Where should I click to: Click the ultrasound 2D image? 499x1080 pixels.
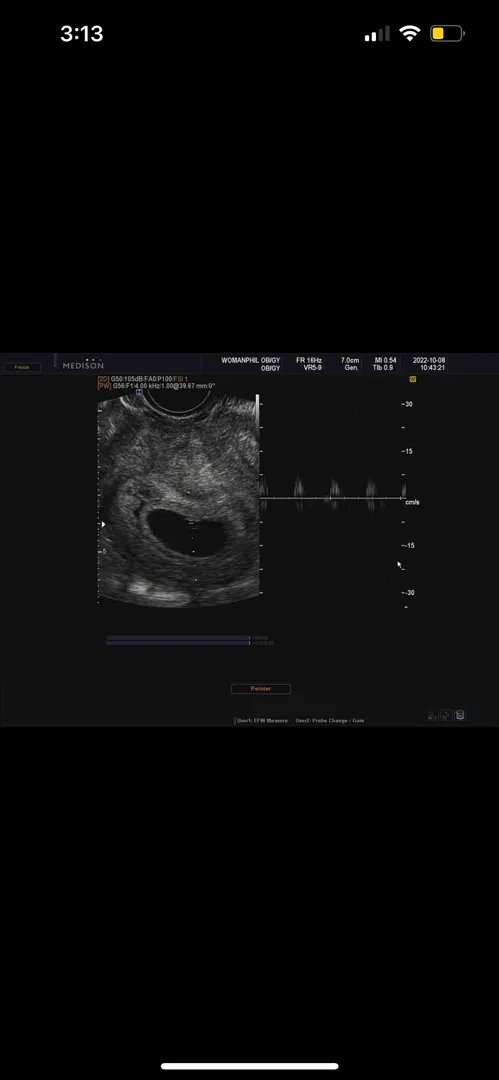point(179,501)
